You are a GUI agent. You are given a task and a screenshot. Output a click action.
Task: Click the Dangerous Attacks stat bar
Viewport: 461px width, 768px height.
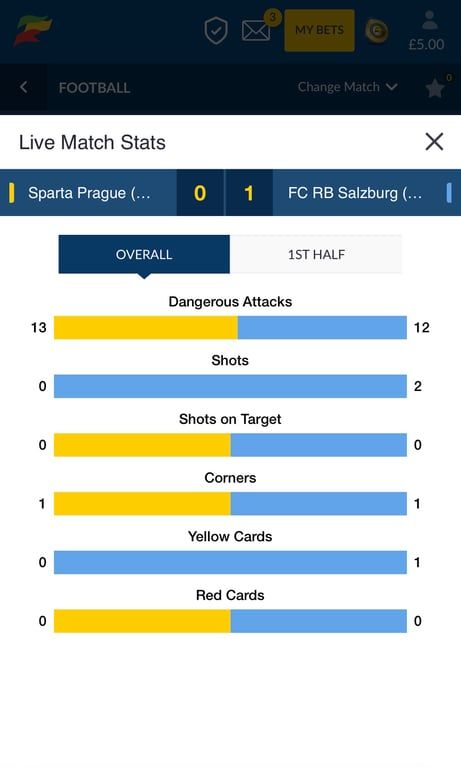pyautogui.click(x=230, y=328)
